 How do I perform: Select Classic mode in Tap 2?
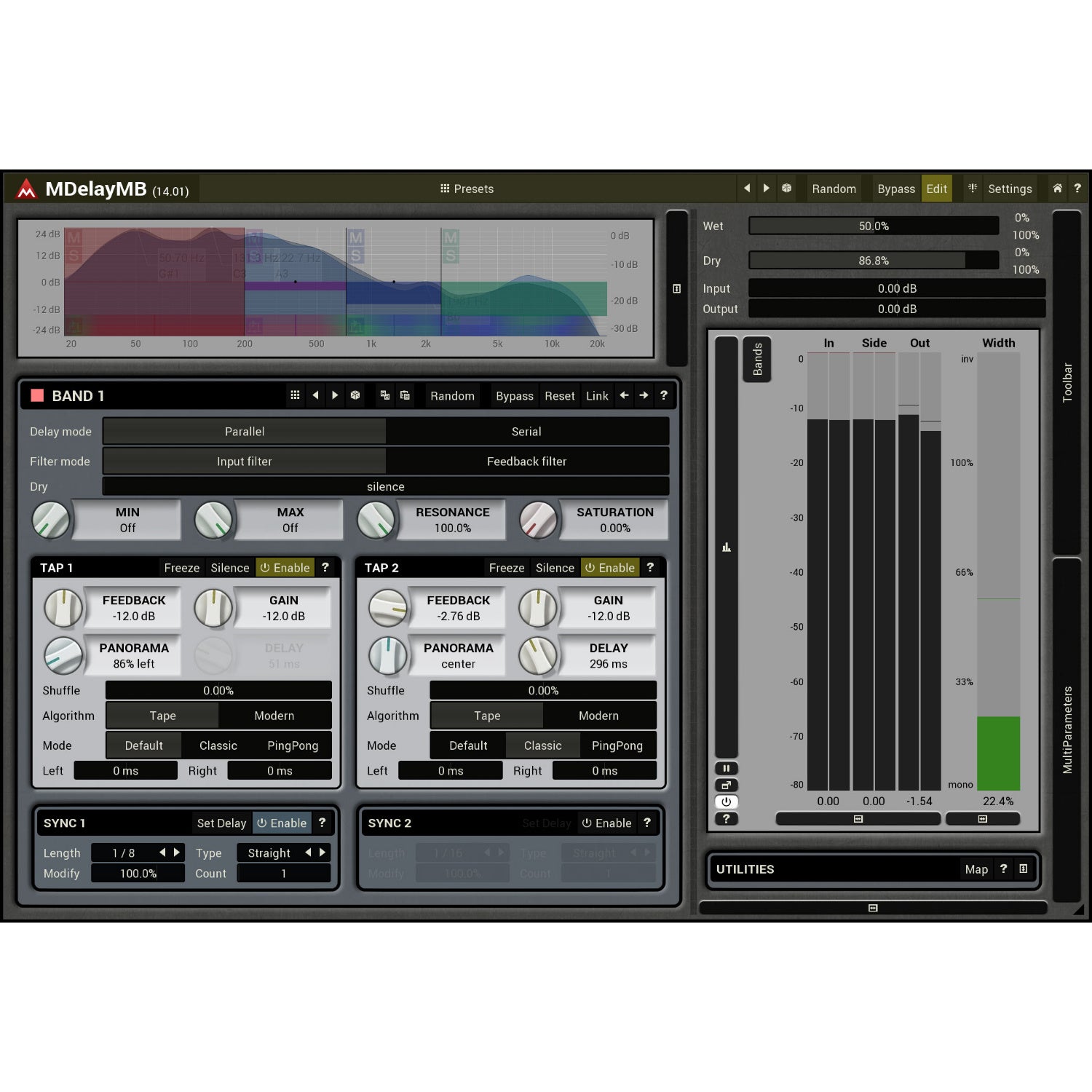[x=542, y=745]
